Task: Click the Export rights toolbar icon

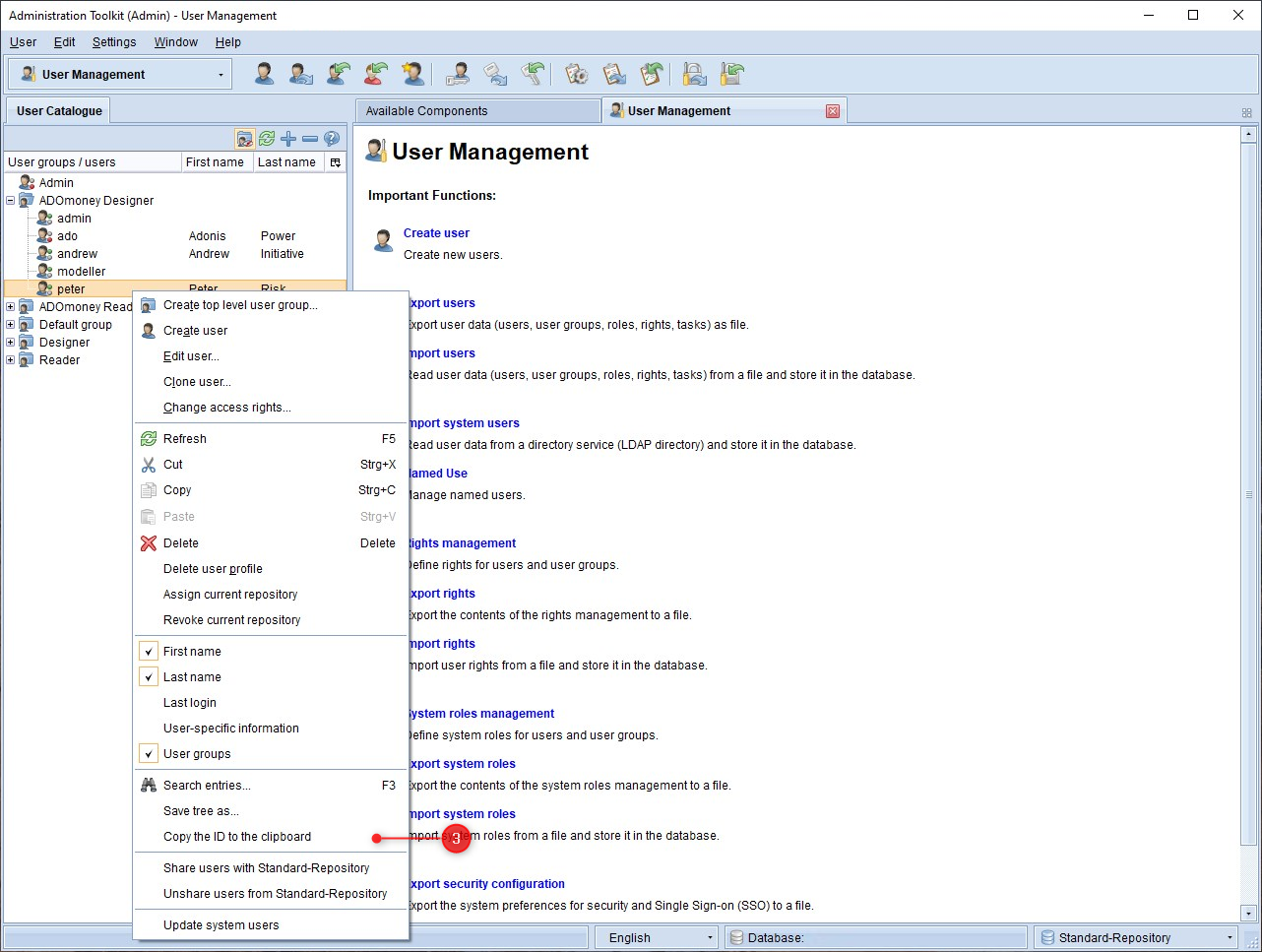Action: click(x=495, y=74)
